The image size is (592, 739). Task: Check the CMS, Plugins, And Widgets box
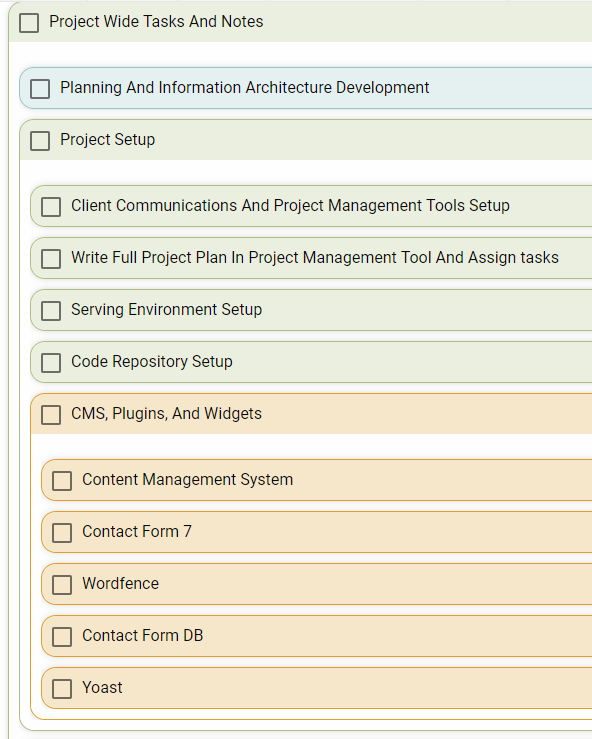point(51,415)
